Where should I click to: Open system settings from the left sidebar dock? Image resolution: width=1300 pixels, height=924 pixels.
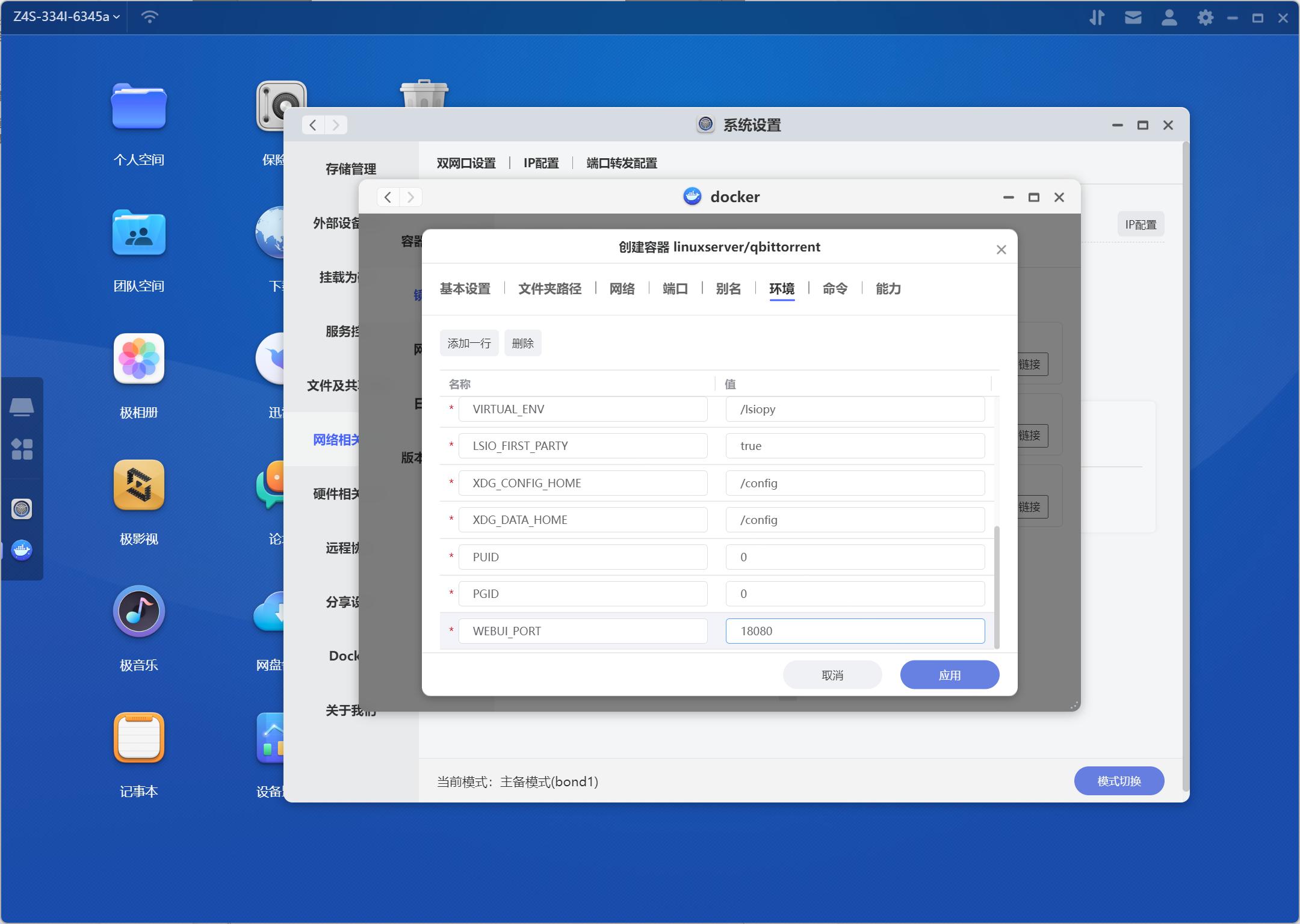(x=22, y=508)
